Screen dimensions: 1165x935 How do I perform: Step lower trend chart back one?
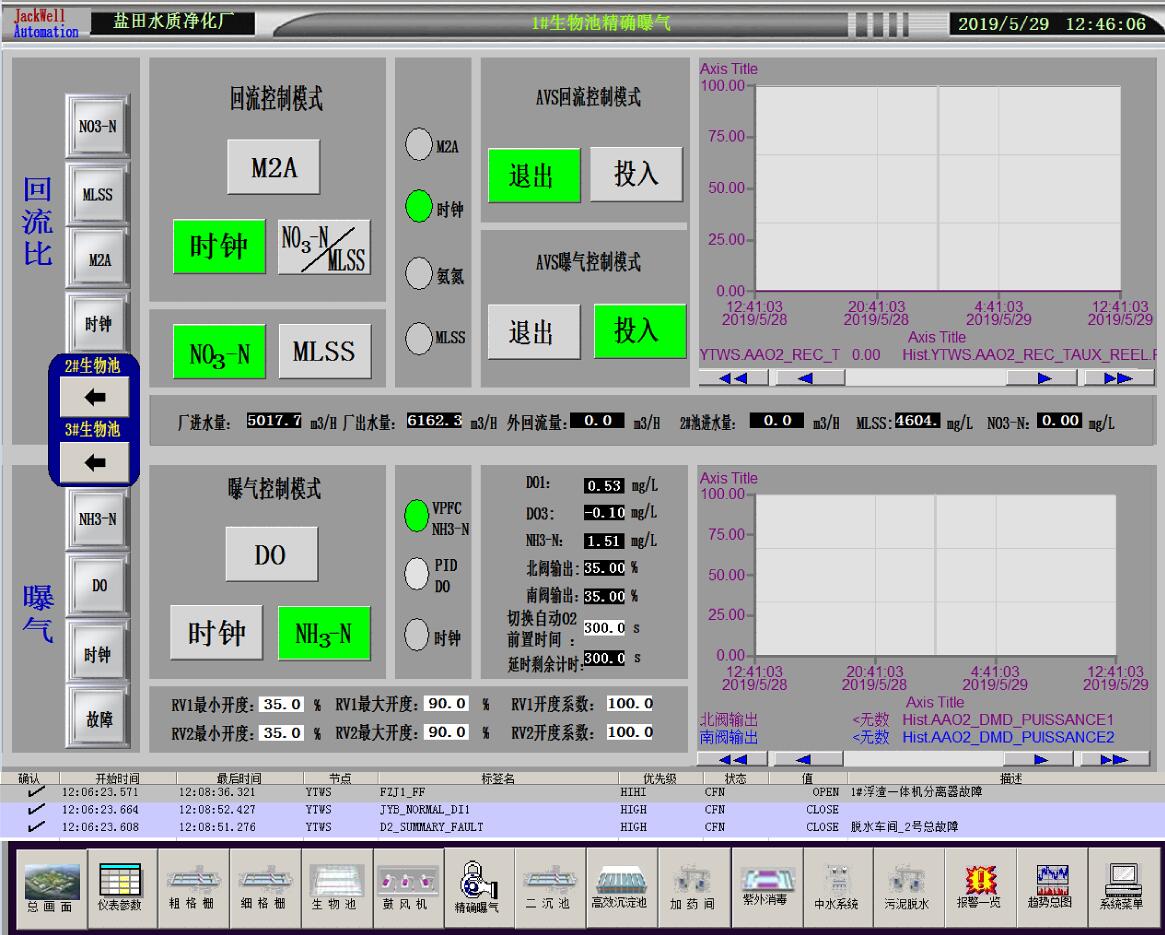pos(808,759)
